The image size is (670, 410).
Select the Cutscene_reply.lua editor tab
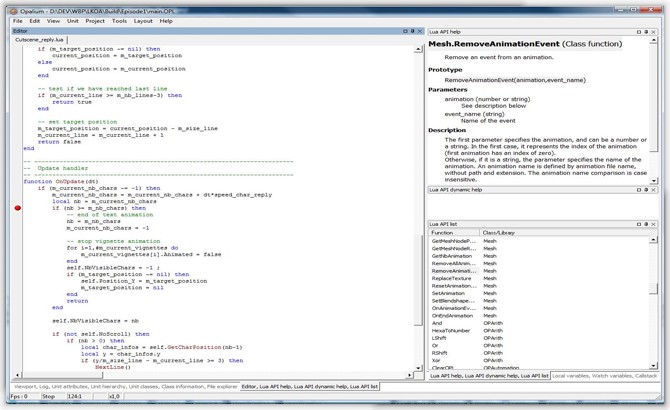point(39,40)
